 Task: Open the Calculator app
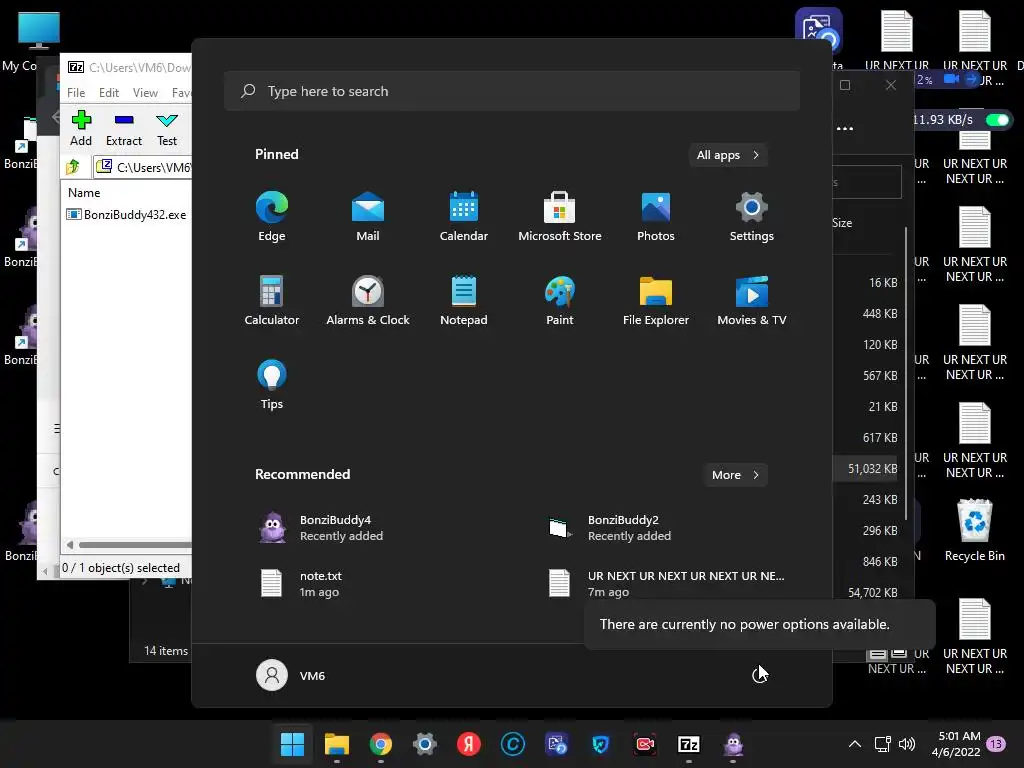272,300
